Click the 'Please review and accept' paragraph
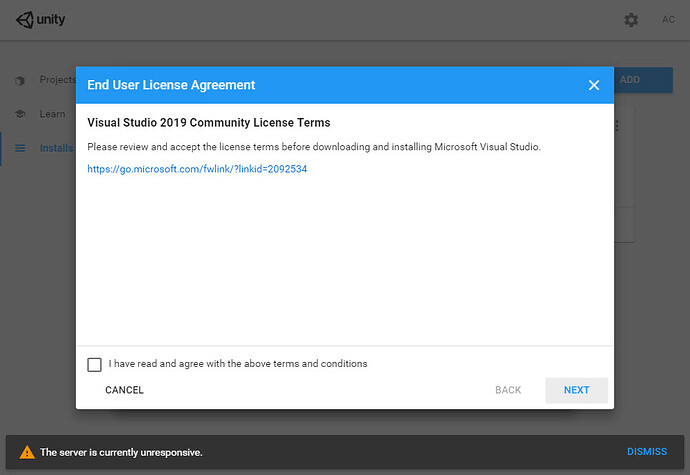This screenshot has width=690, height=475. click(314, 147)
